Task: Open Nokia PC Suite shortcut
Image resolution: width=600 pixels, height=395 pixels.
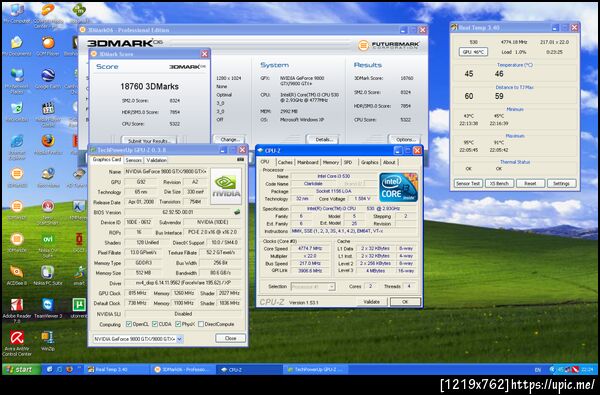Action: pyautogui.click(x=48, y=276)
